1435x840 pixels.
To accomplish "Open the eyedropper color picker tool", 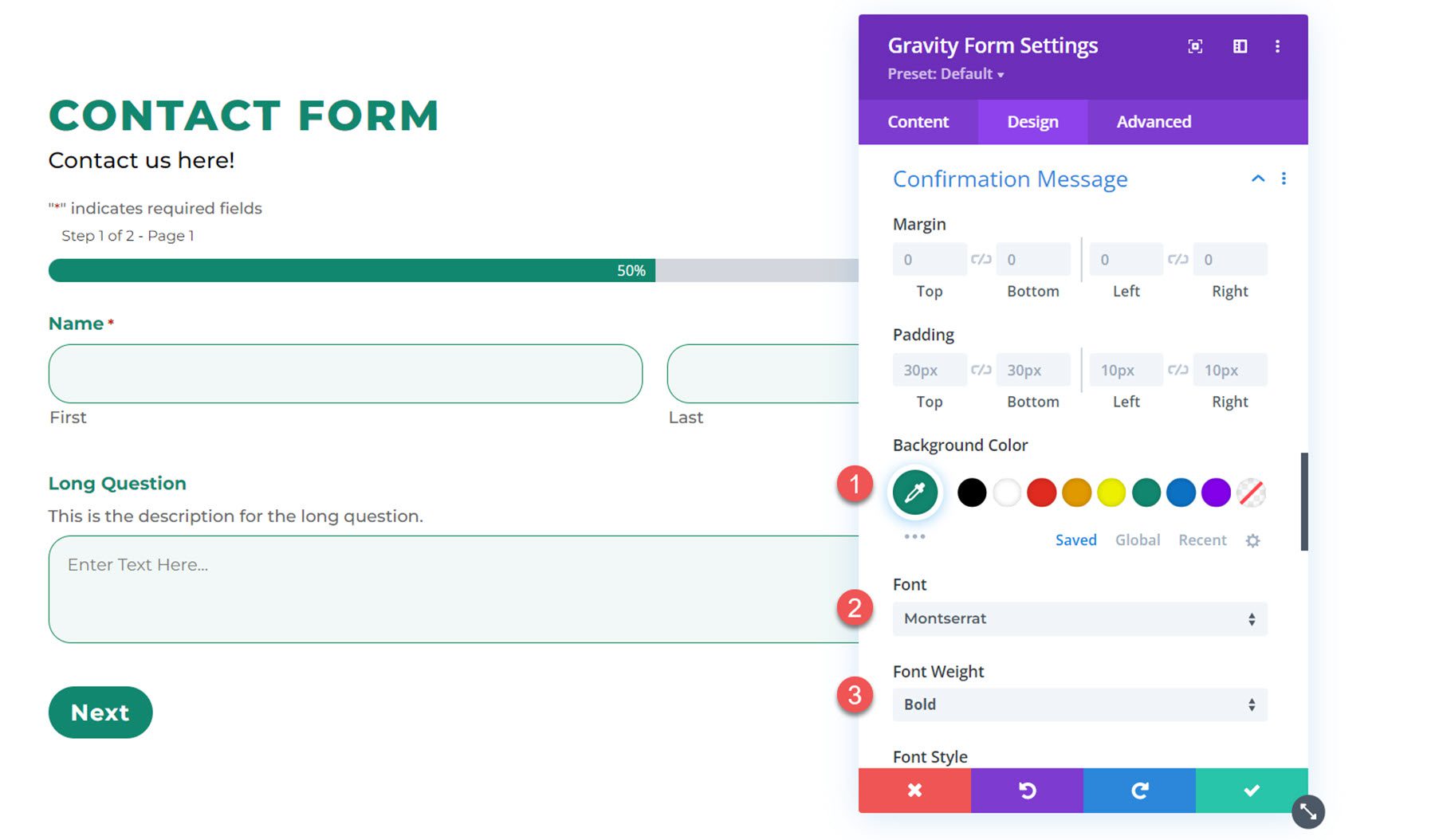I will coord(914,493).
